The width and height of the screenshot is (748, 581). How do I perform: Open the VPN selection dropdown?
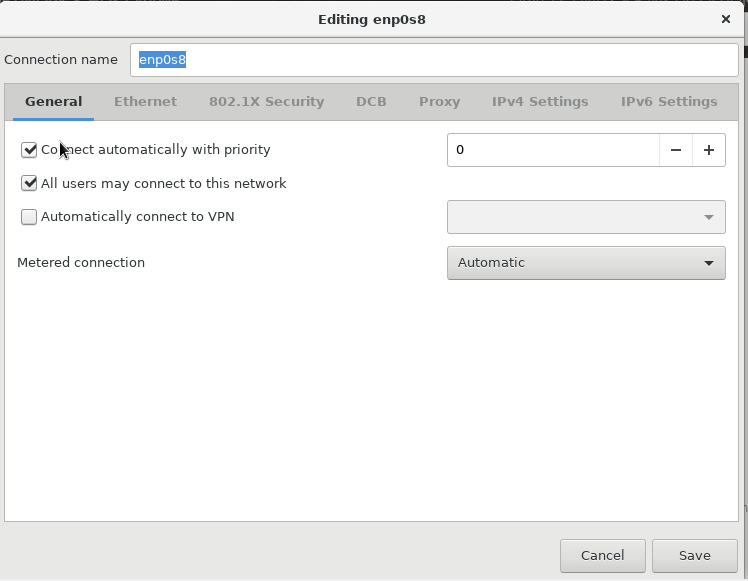(x=586, y=217)
